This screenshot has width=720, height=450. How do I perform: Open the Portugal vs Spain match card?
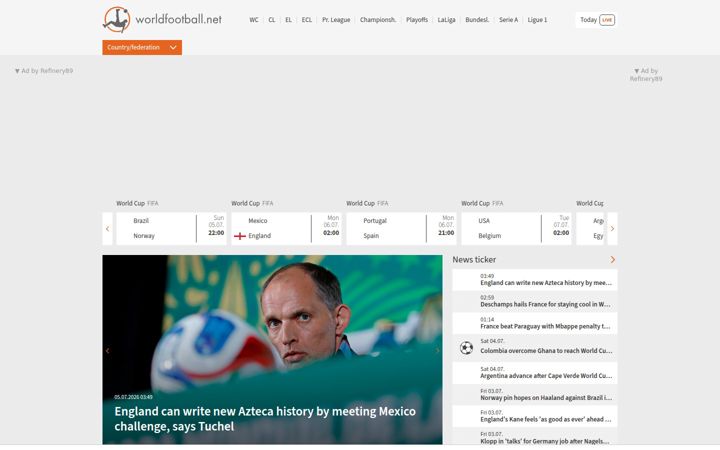[401, 229]
